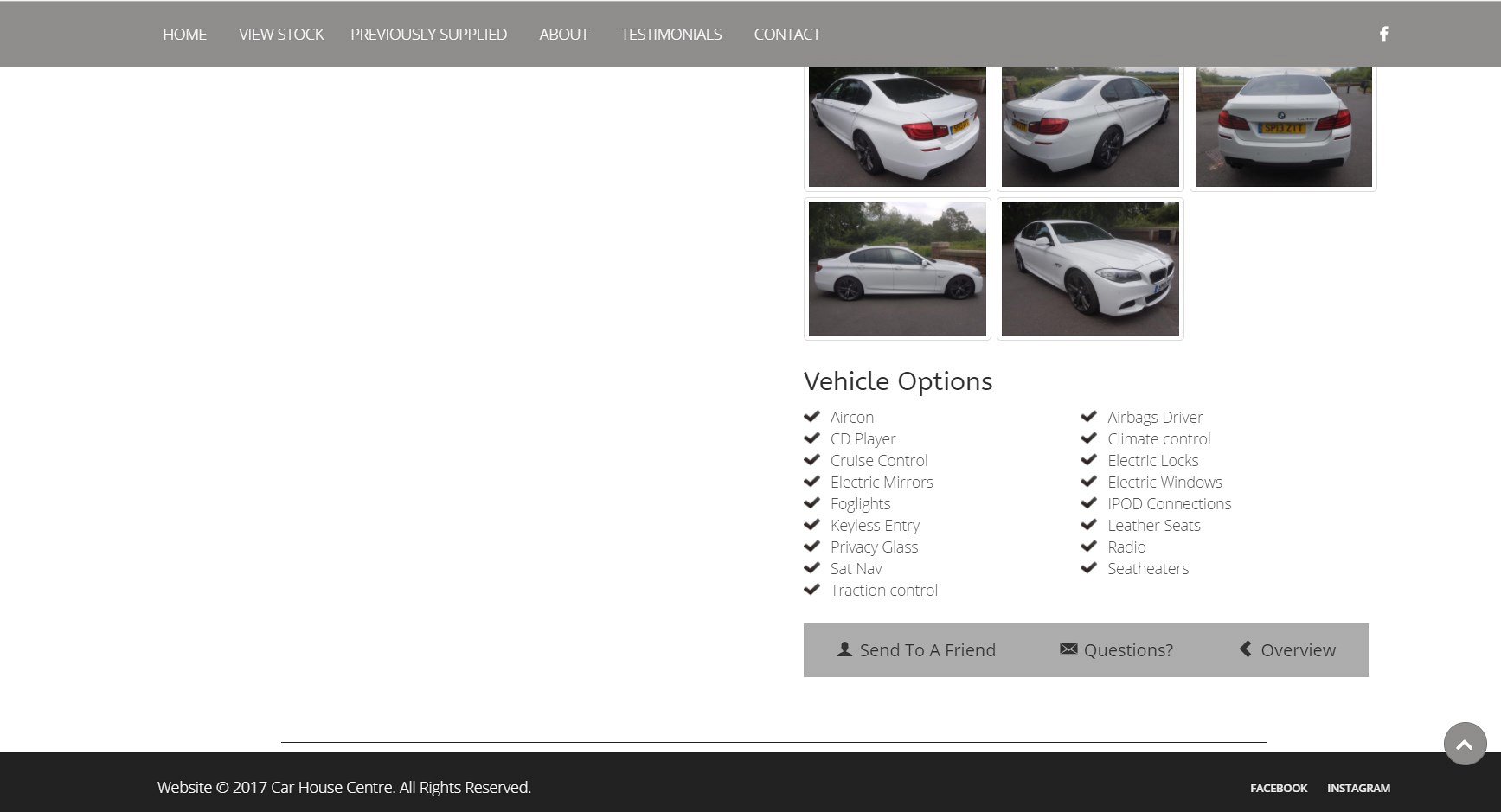This screenshot has width=1501, height=812.
Task: Open the CONTACT page
Action: [786, 35]
